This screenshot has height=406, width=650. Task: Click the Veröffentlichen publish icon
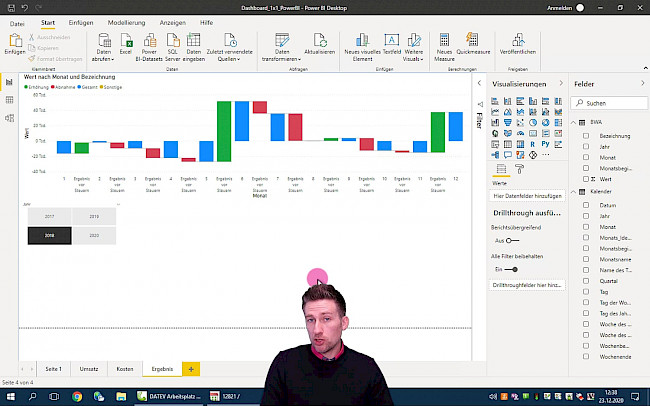pos(518,40)
